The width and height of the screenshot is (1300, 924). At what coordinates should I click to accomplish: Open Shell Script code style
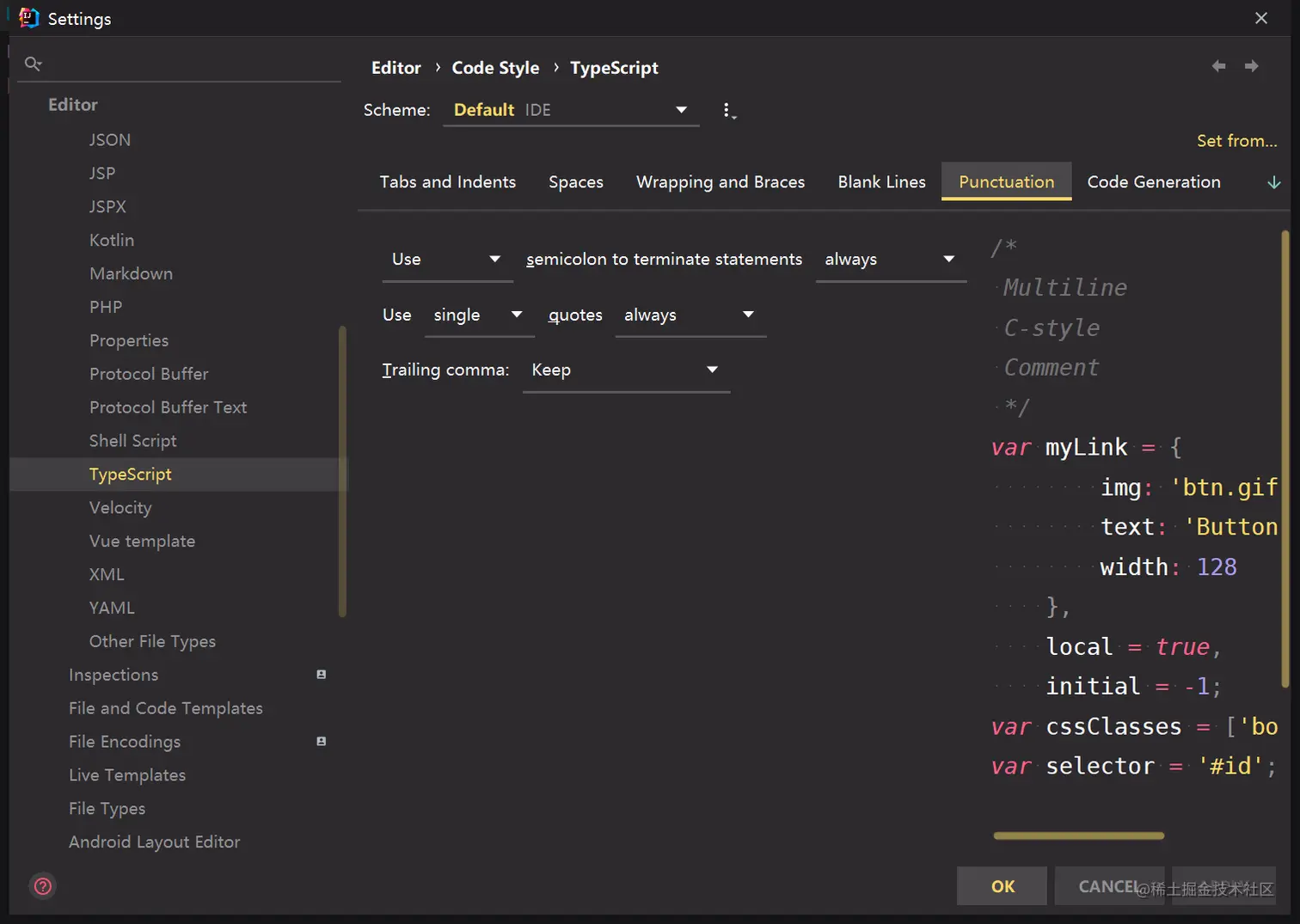coord(132,442)
